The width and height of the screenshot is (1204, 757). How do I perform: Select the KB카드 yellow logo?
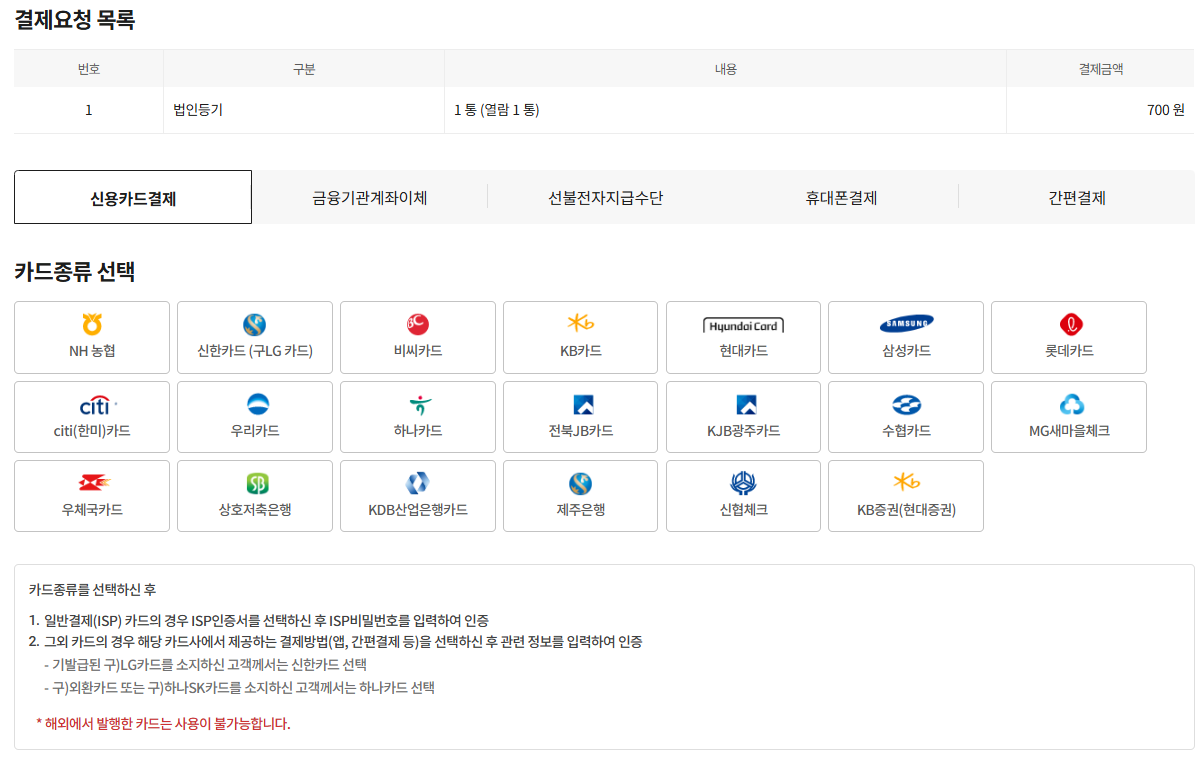[x=581, y=323]
